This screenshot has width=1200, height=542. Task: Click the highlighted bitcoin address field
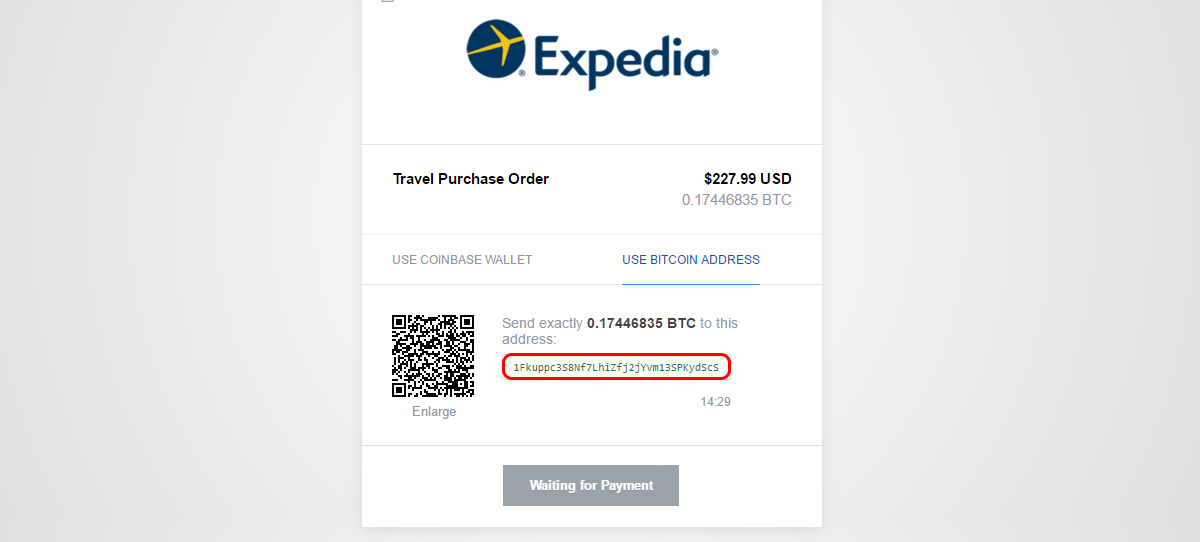[616, 367]
